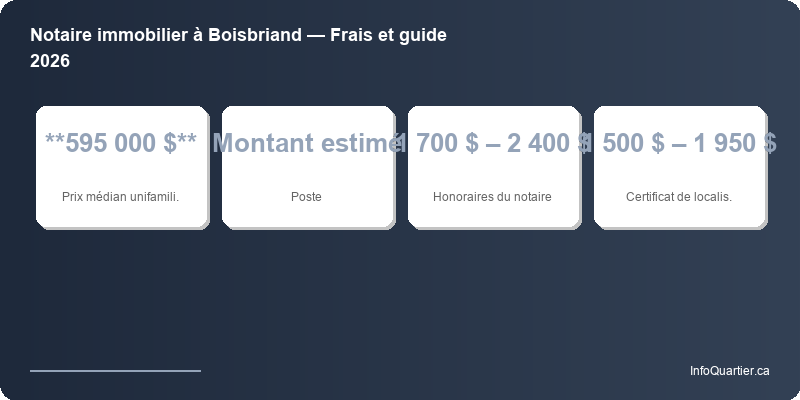Click the '2026' year in the title
This screenshot has height=400, width=800.
tap(50, 61)
